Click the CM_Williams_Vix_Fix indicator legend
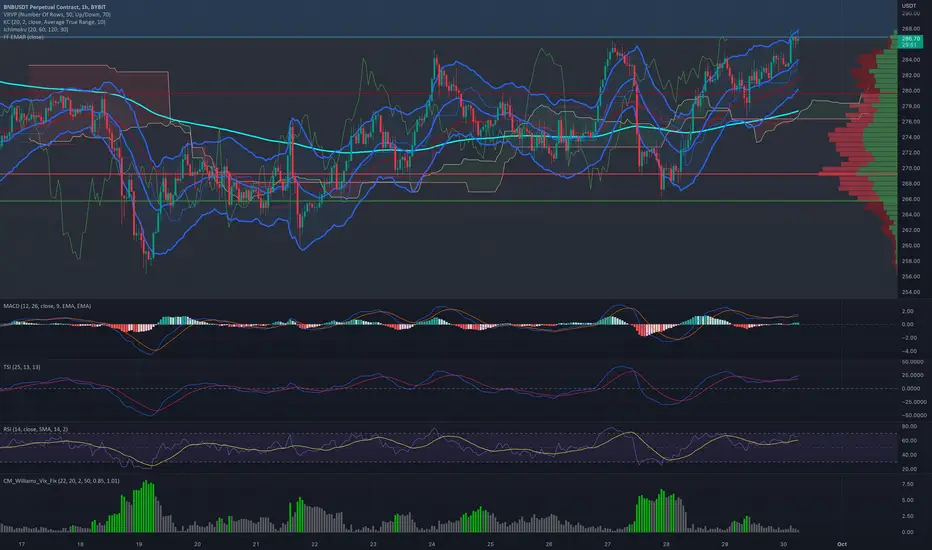Image resolution: width=932 pixels, height=550 pixels. tap(61, 481)
